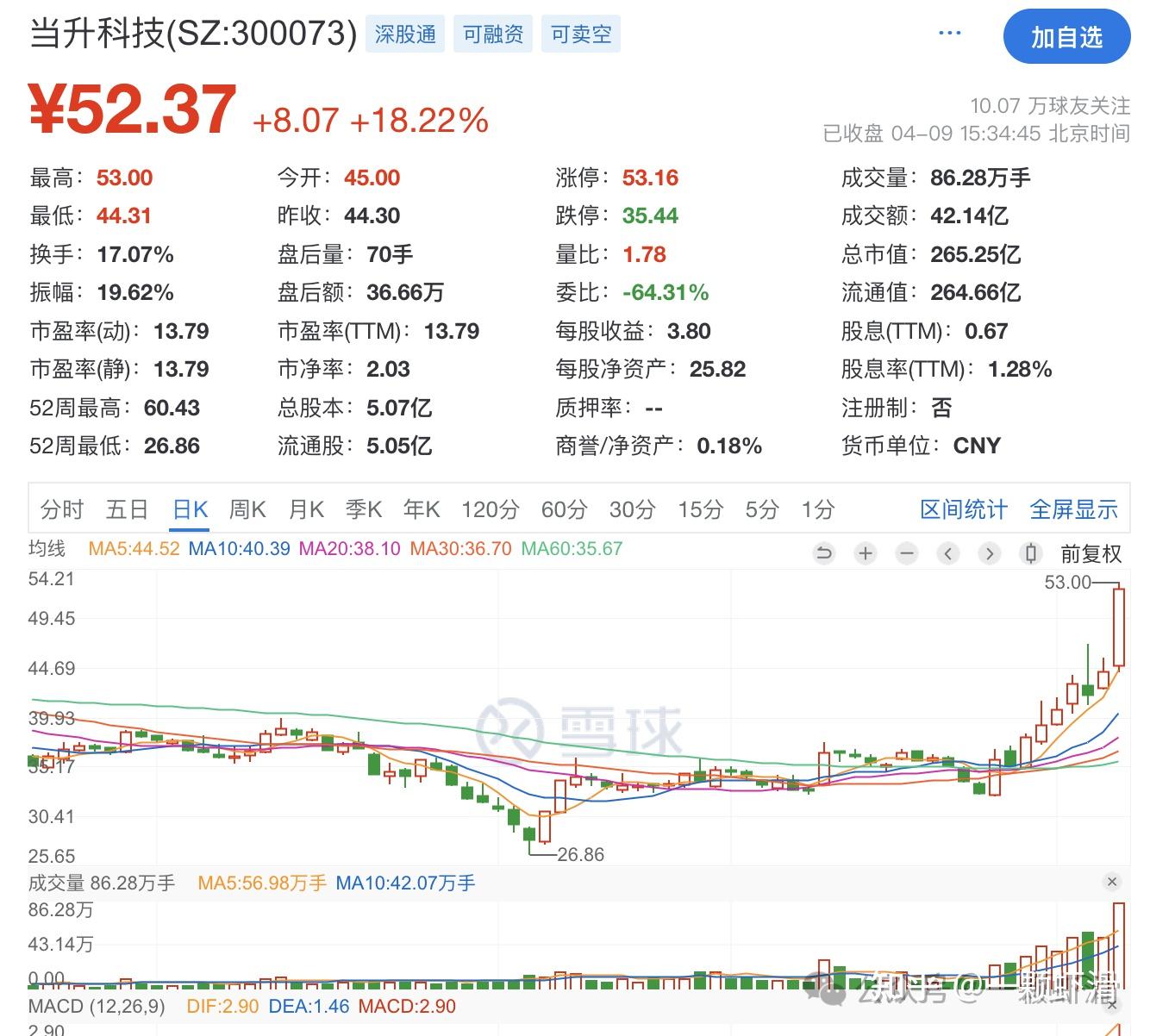Image resolution: width=1150 pixels, height=1036 pixels.
Task: Select the 周K chart tab
Action: click(247, 509)
